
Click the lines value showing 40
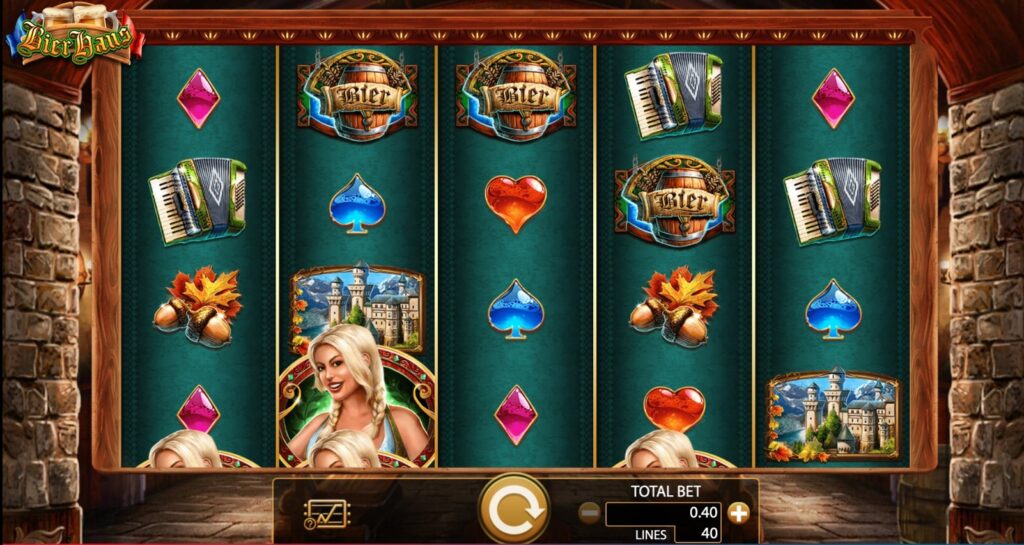point(697,534)
